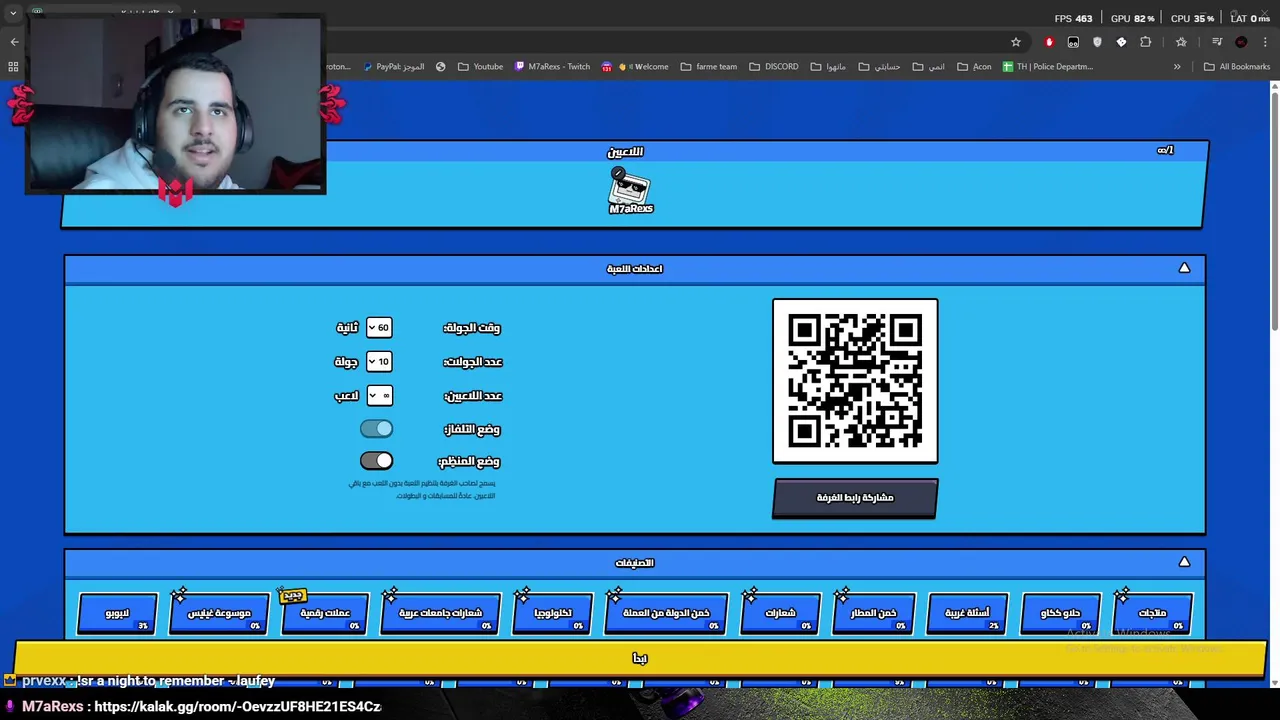
Task: Toggle the TV mode switch
Action: coord(377,429)
